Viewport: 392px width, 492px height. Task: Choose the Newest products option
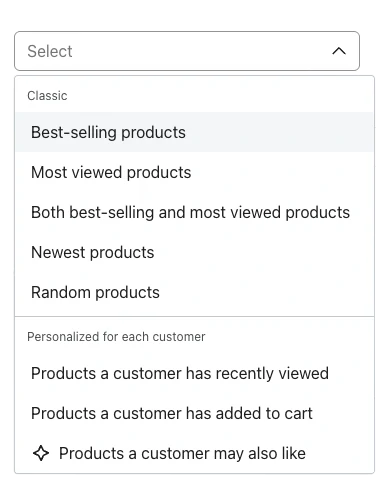tap(195, 252)
